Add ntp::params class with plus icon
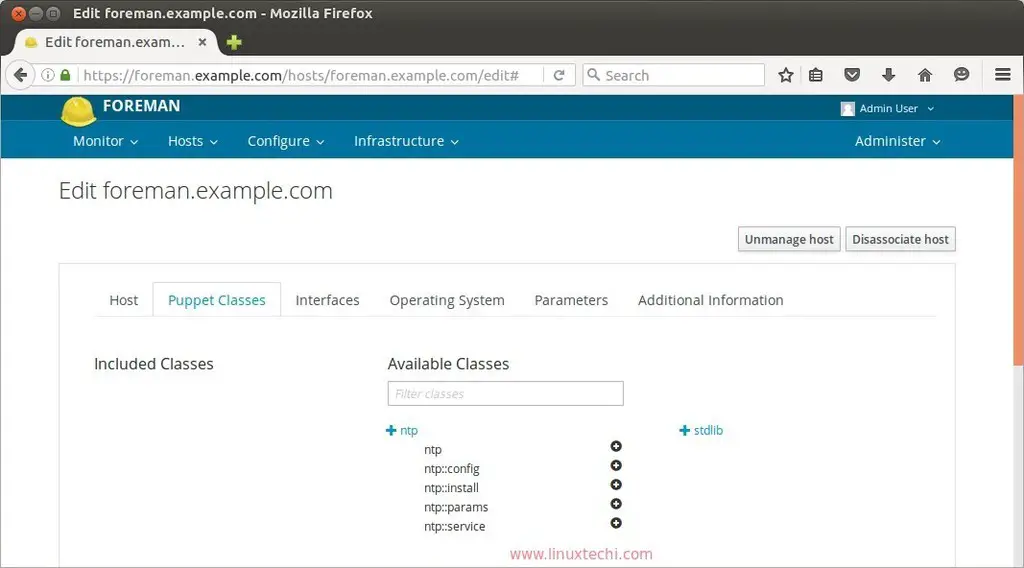The image size is (1024, 568). point(616,504)
